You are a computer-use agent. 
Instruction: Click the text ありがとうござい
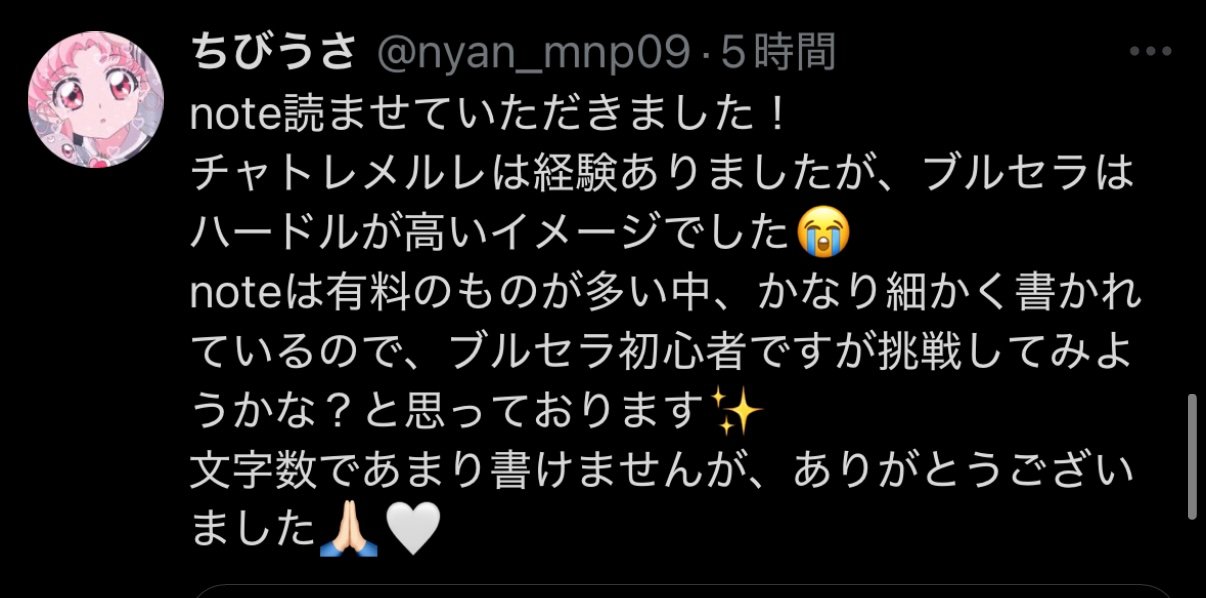(966, 471)
